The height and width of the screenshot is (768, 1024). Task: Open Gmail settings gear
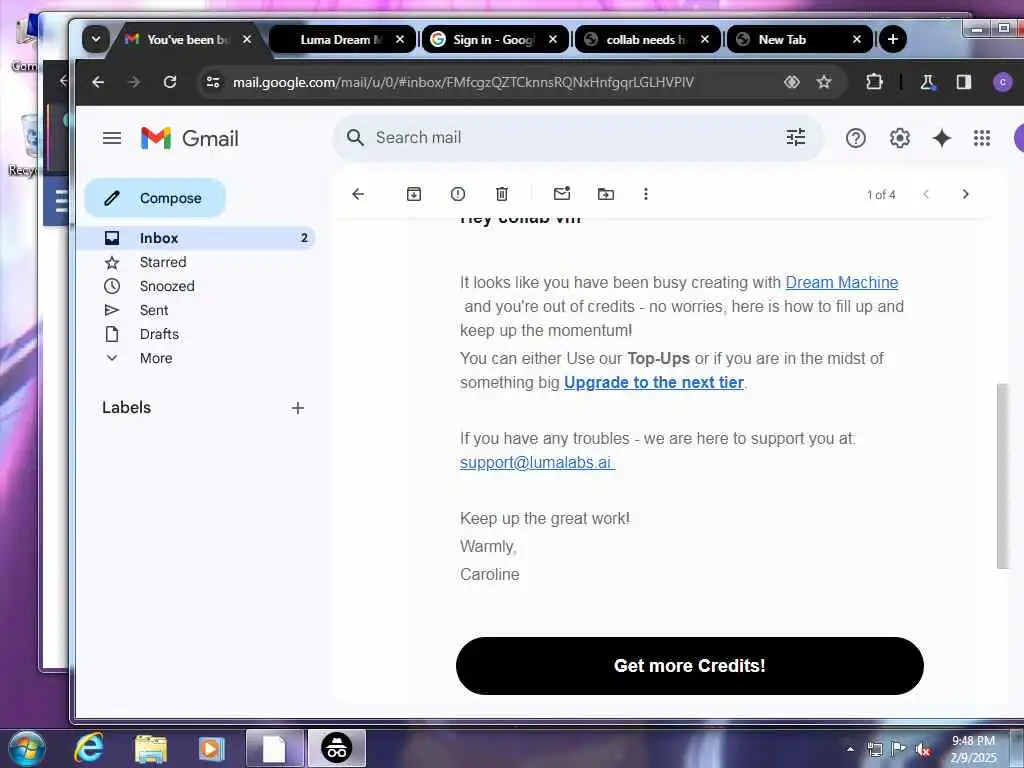coord(899,138)
